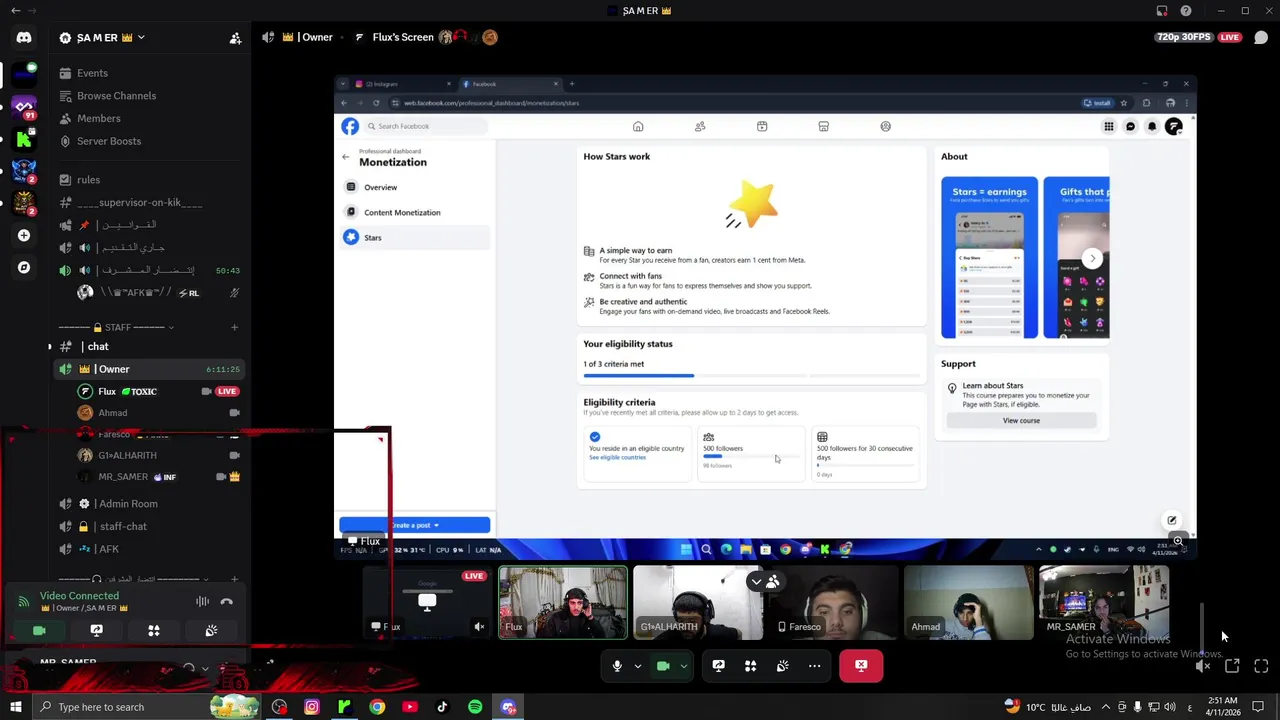
Task: Click Windows Start button
Action: coord(17,707)
